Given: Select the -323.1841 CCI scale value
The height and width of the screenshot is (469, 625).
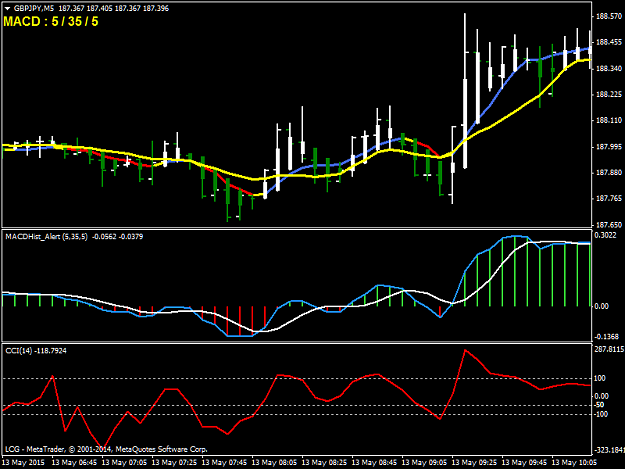Looking at the screenshot, I should point(609,450).
